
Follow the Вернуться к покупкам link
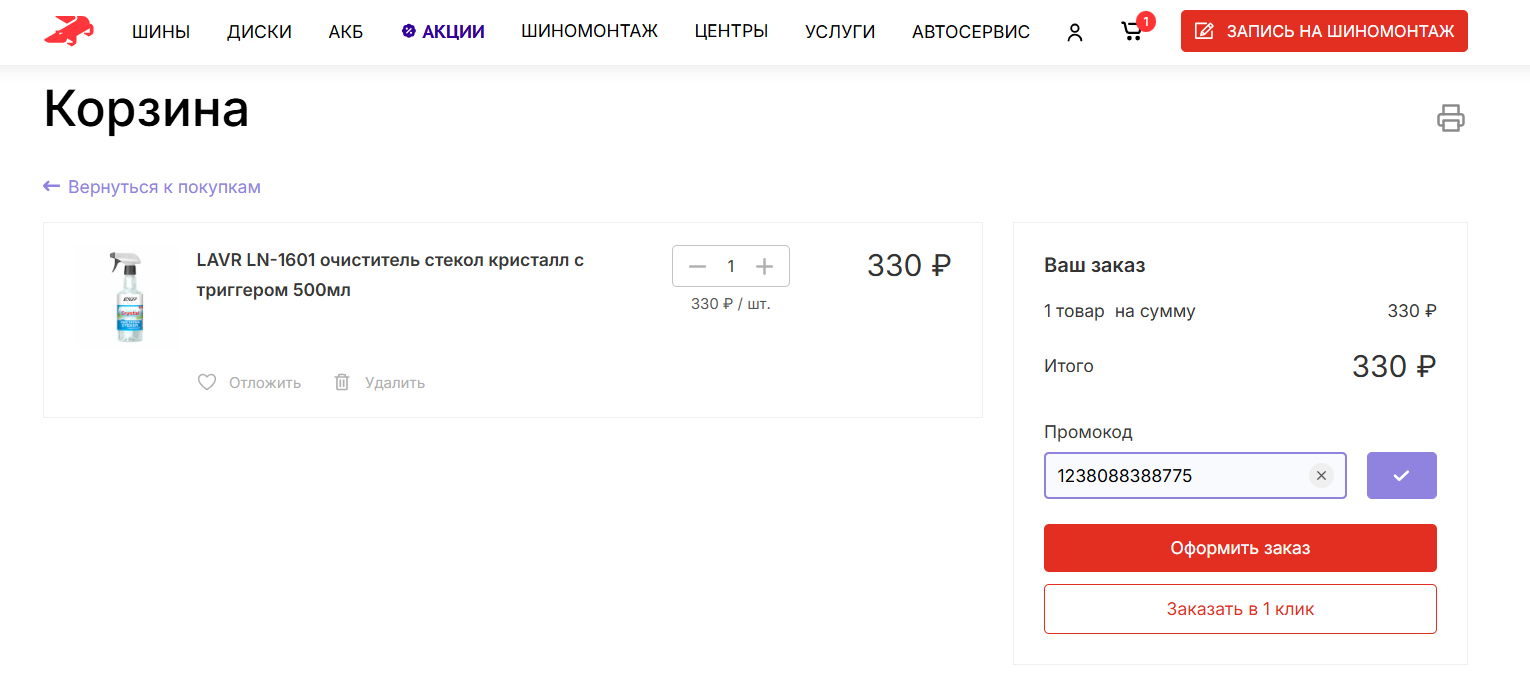pyautogui.click(x=152, y=187)
